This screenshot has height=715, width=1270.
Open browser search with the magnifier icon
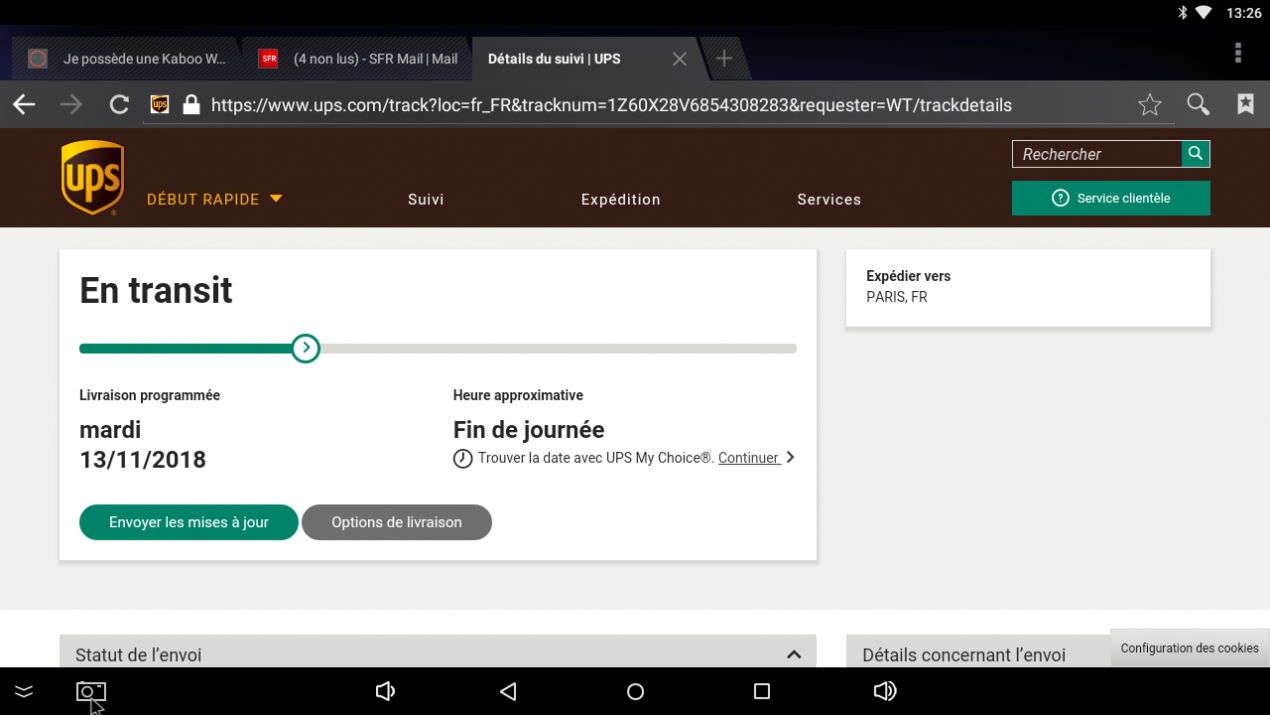point(1198,104)
